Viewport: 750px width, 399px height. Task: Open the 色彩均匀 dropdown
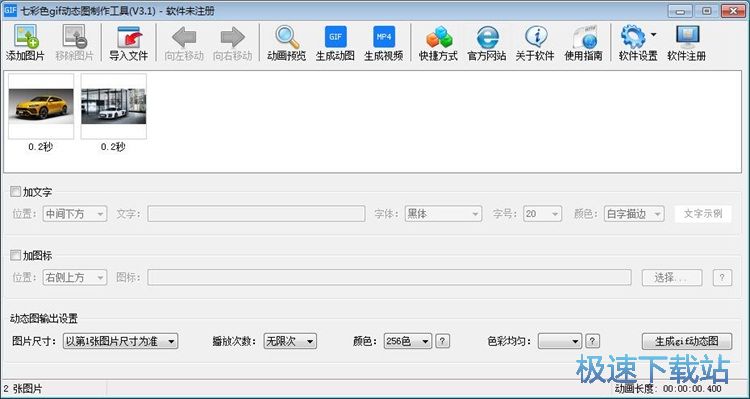[560, 341]
